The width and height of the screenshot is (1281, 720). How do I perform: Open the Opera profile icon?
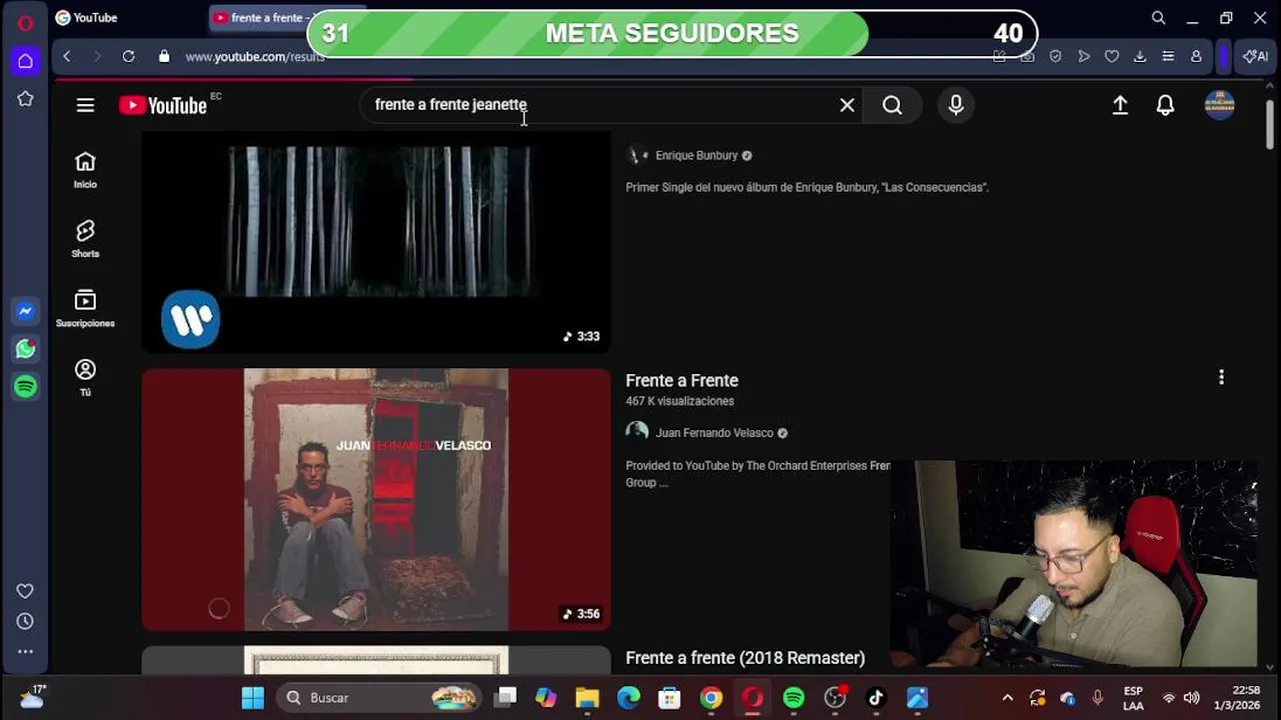[x=1195, y=56]
